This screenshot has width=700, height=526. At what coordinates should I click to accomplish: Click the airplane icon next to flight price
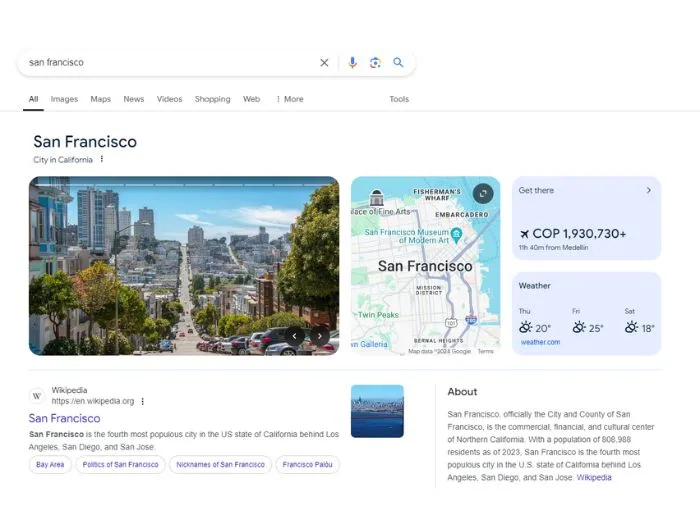click(524, 234)
